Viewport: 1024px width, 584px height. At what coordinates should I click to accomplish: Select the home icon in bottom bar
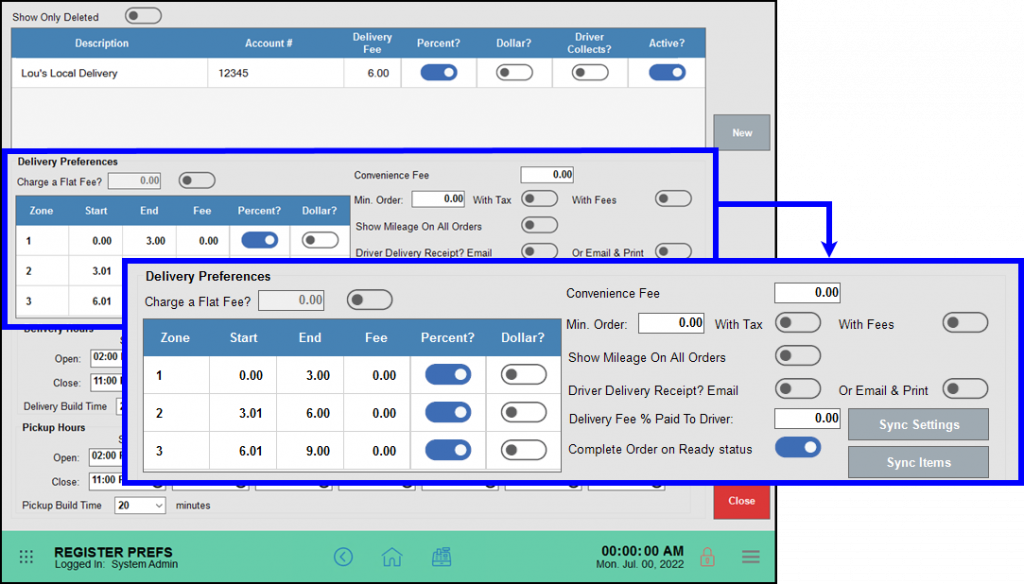click(391, 557)
